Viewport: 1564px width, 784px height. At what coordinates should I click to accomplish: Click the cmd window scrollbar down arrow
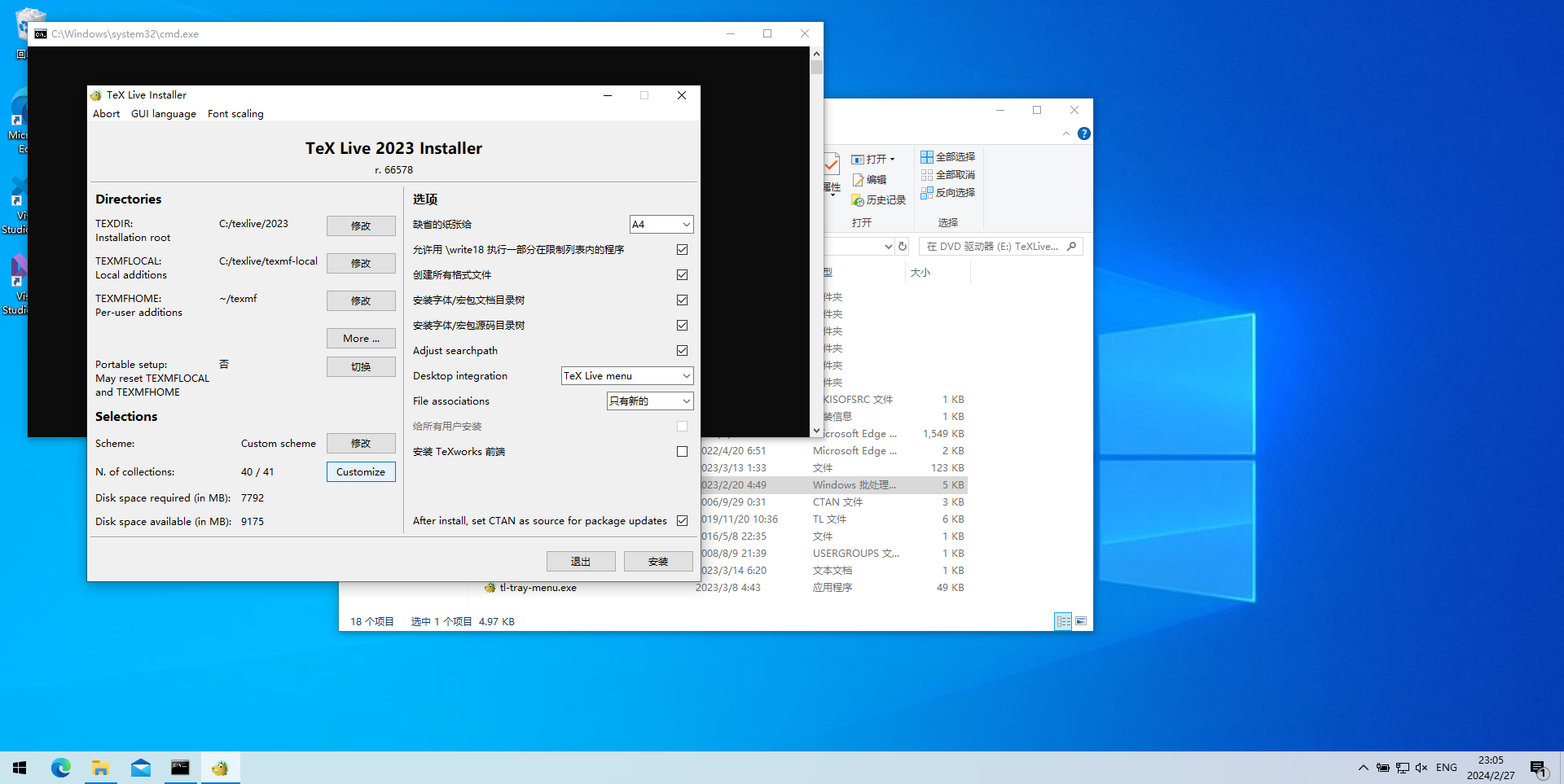point(816,431)
